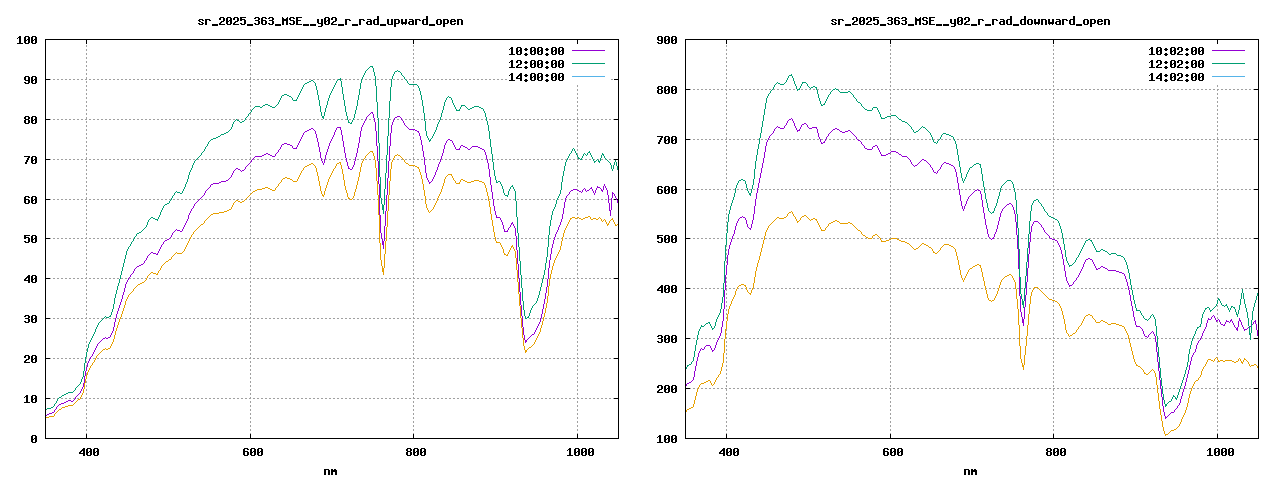The image size is (1280, 480).
Task: Click the left chart title 'sr_2025_363_MSE__y02_r_rad_upward_open'
Action: point(330,21)
